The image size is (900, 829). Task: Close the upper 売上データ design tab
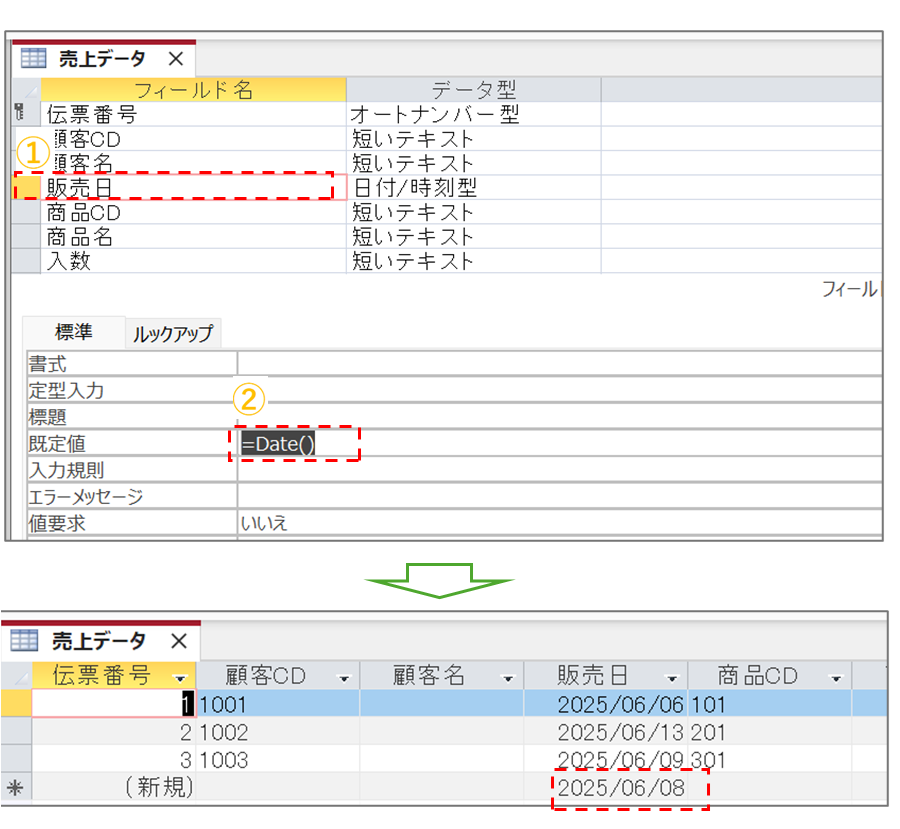175,58
